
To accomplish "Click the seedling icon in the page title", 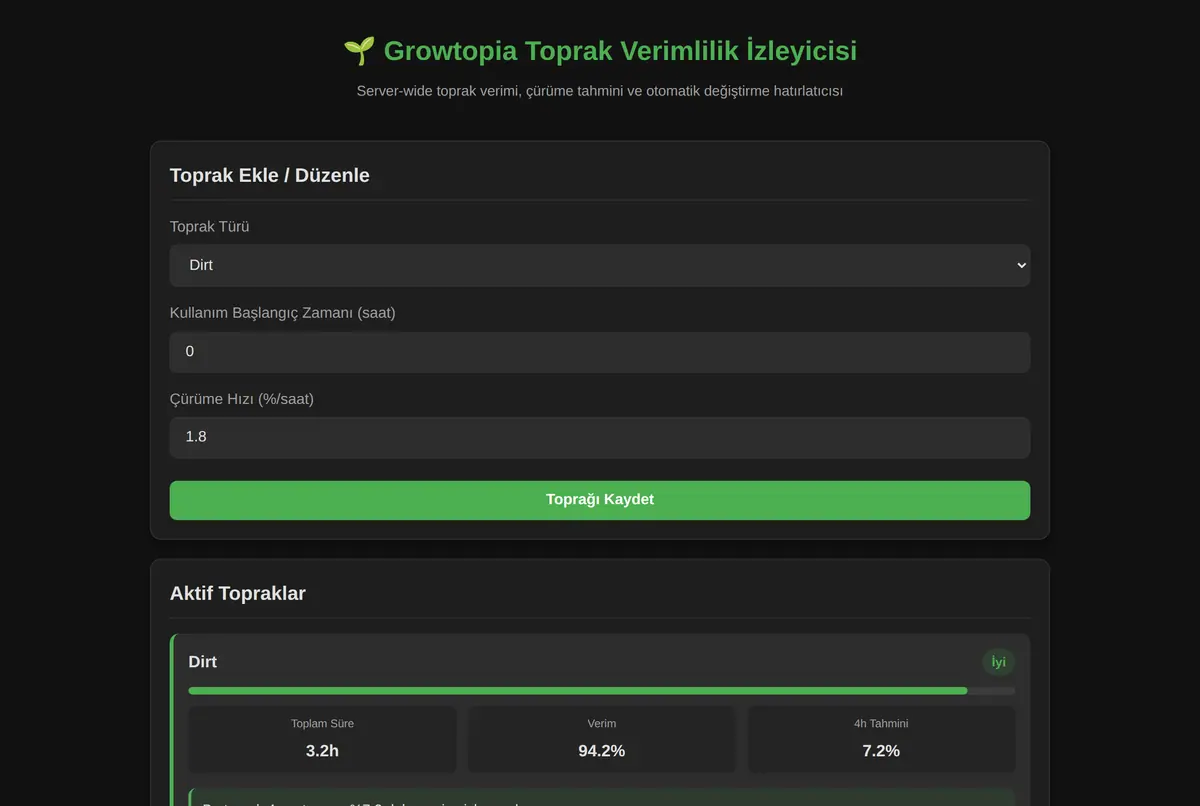I will [359, 51].
